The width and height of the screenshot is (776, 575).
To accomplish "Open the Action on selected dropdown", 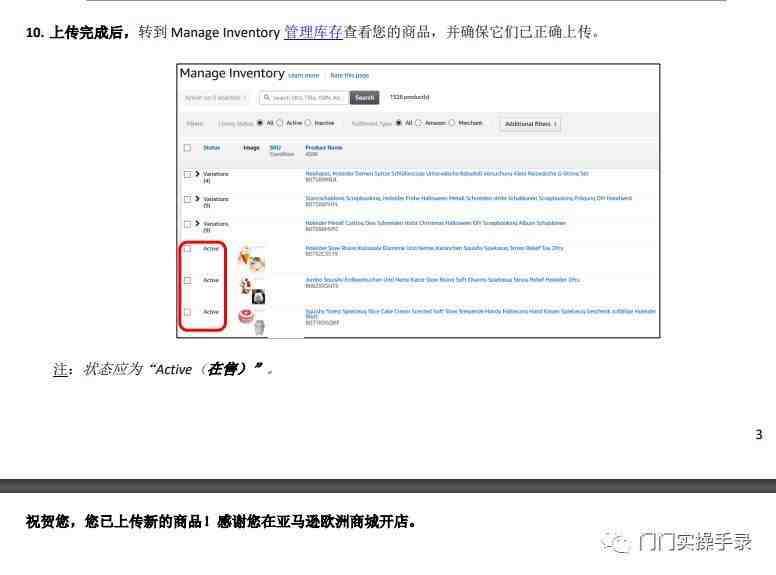I will [x=215, y=97].
